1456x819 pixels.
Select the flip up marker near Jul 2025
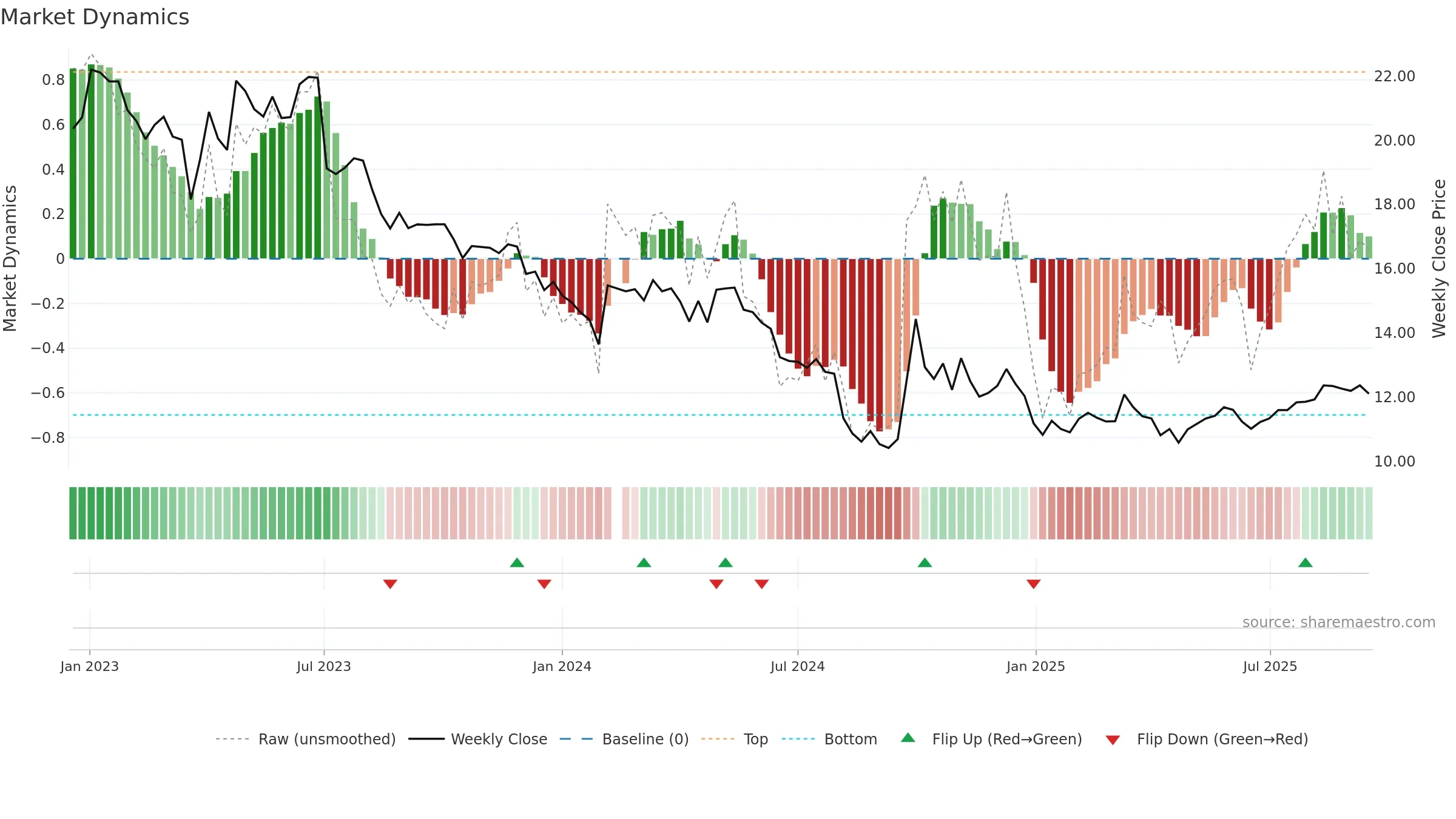(1306, 562)
